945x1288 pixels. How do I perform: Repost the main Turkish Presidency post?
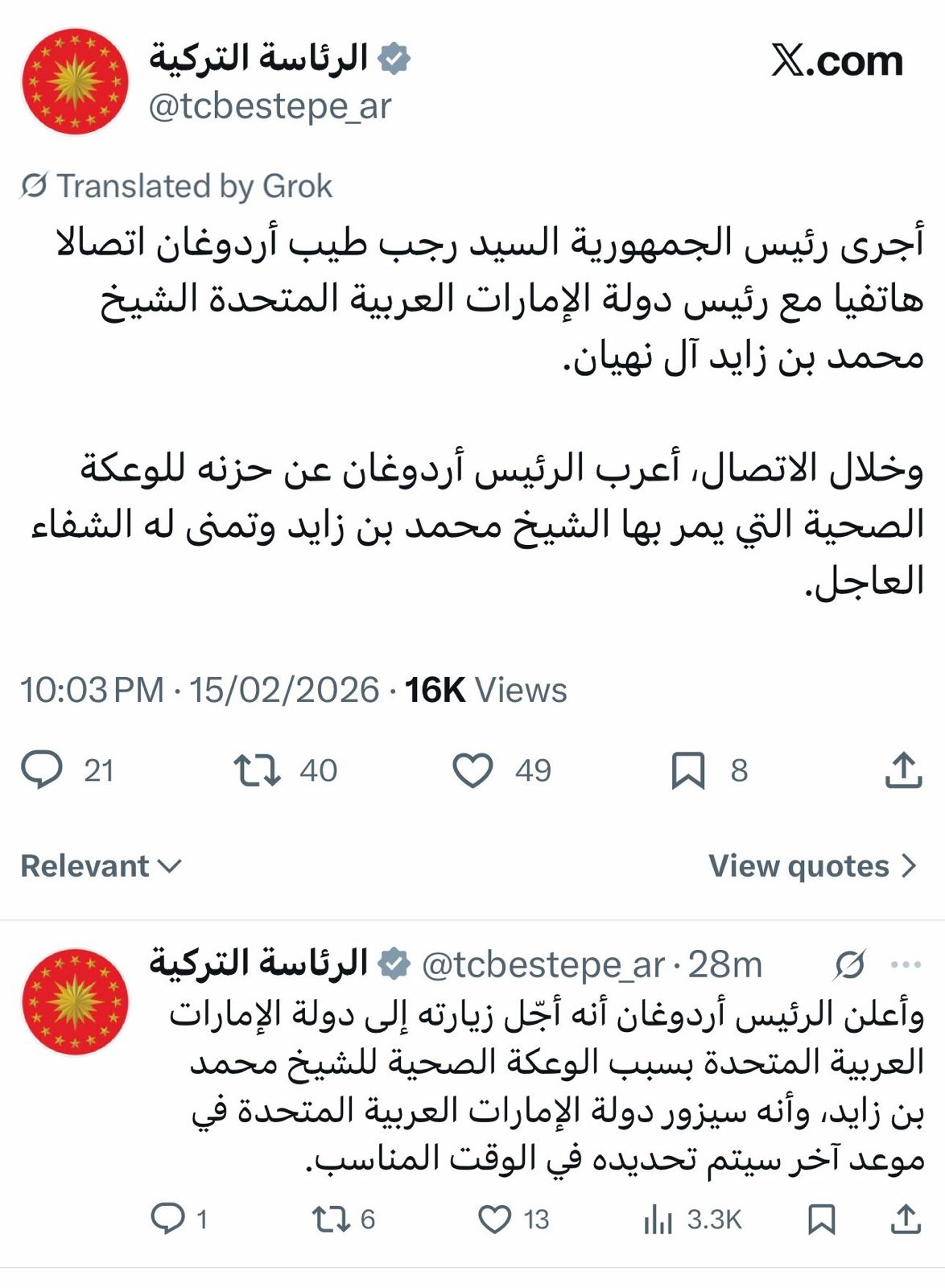click(257, 770)
